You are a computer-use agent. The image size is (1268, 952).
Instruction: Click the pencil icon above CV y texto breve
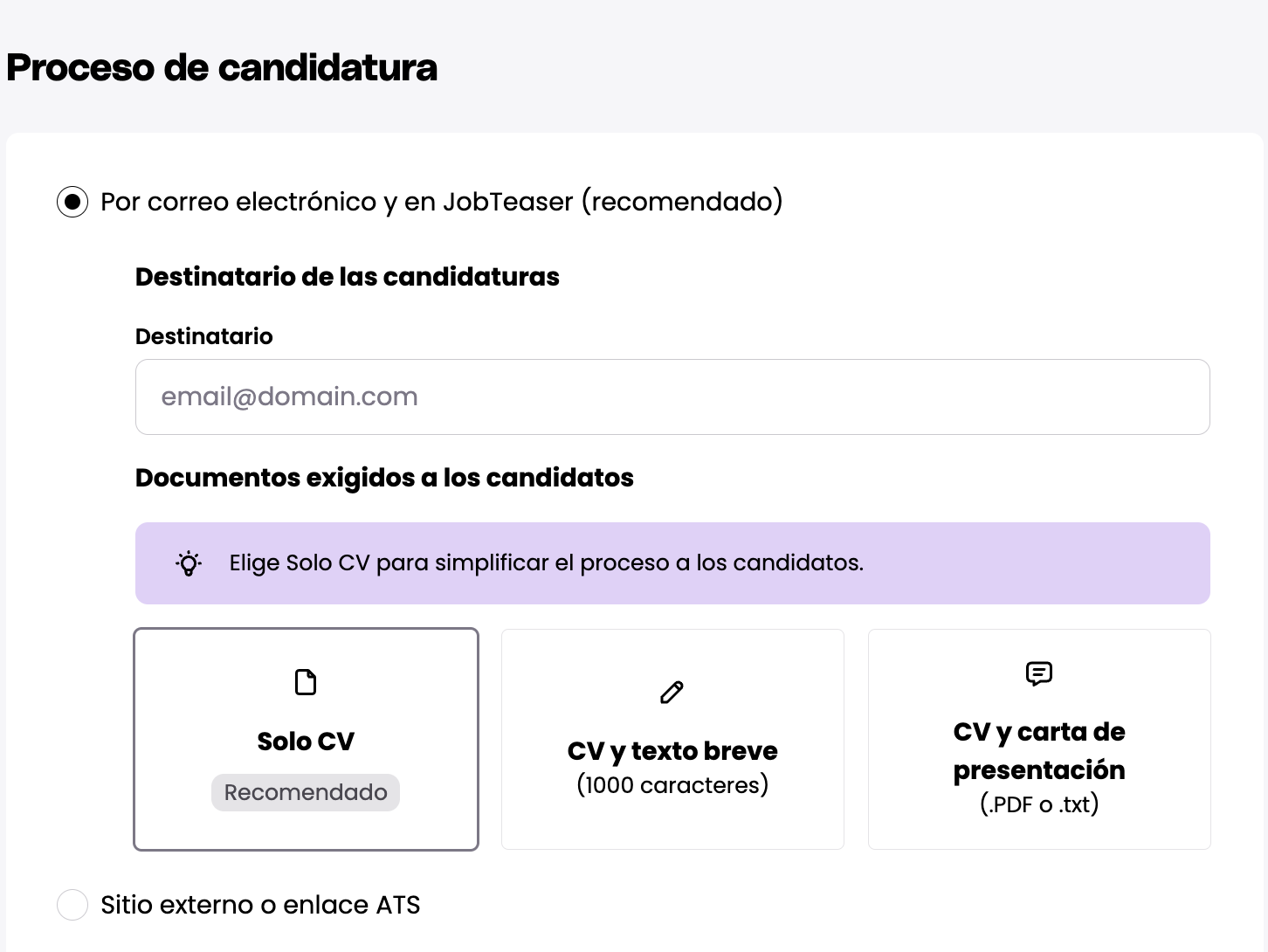[x=672, y=693]
